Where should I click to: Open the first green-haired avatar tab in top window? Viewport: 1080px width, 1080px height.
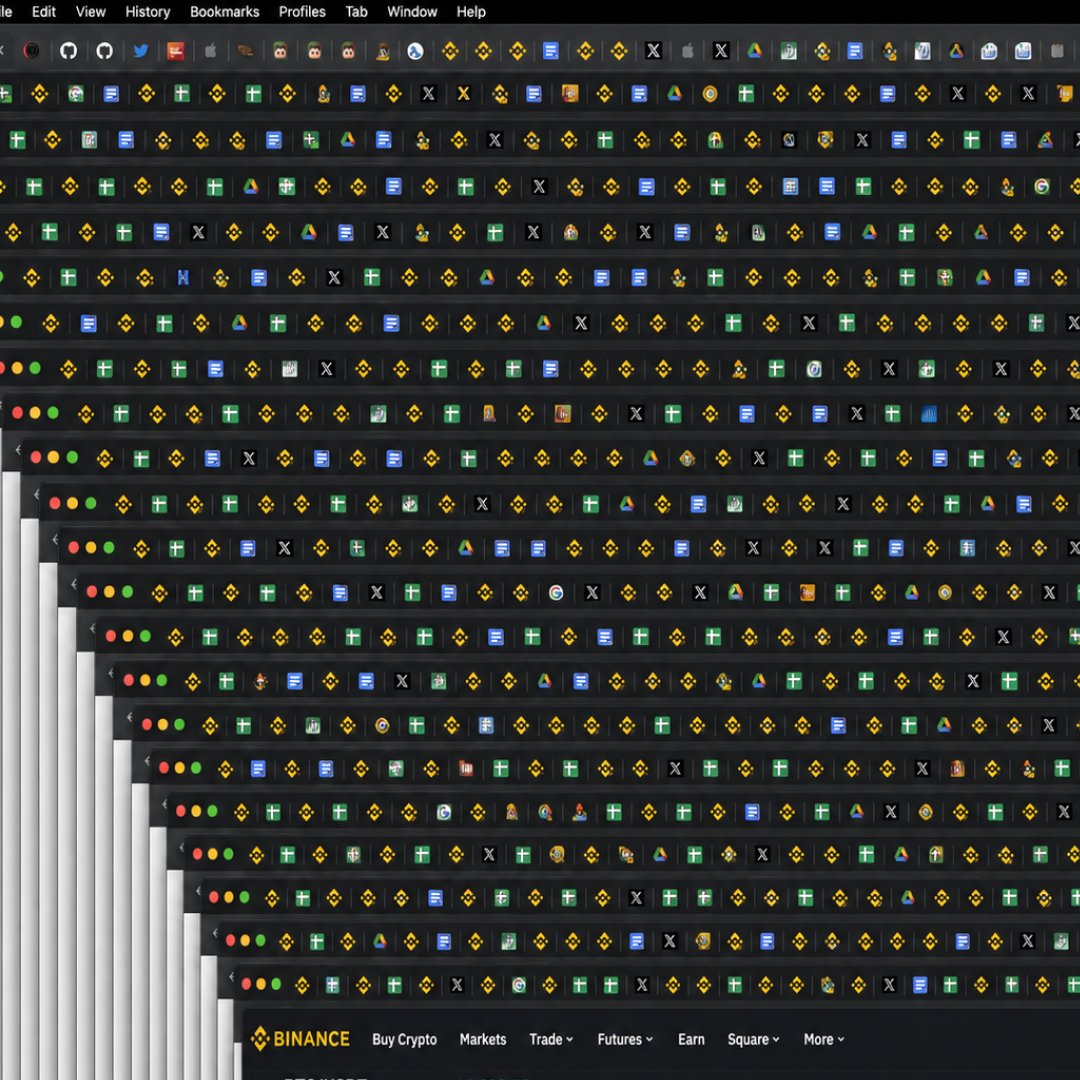click(280, 50)
